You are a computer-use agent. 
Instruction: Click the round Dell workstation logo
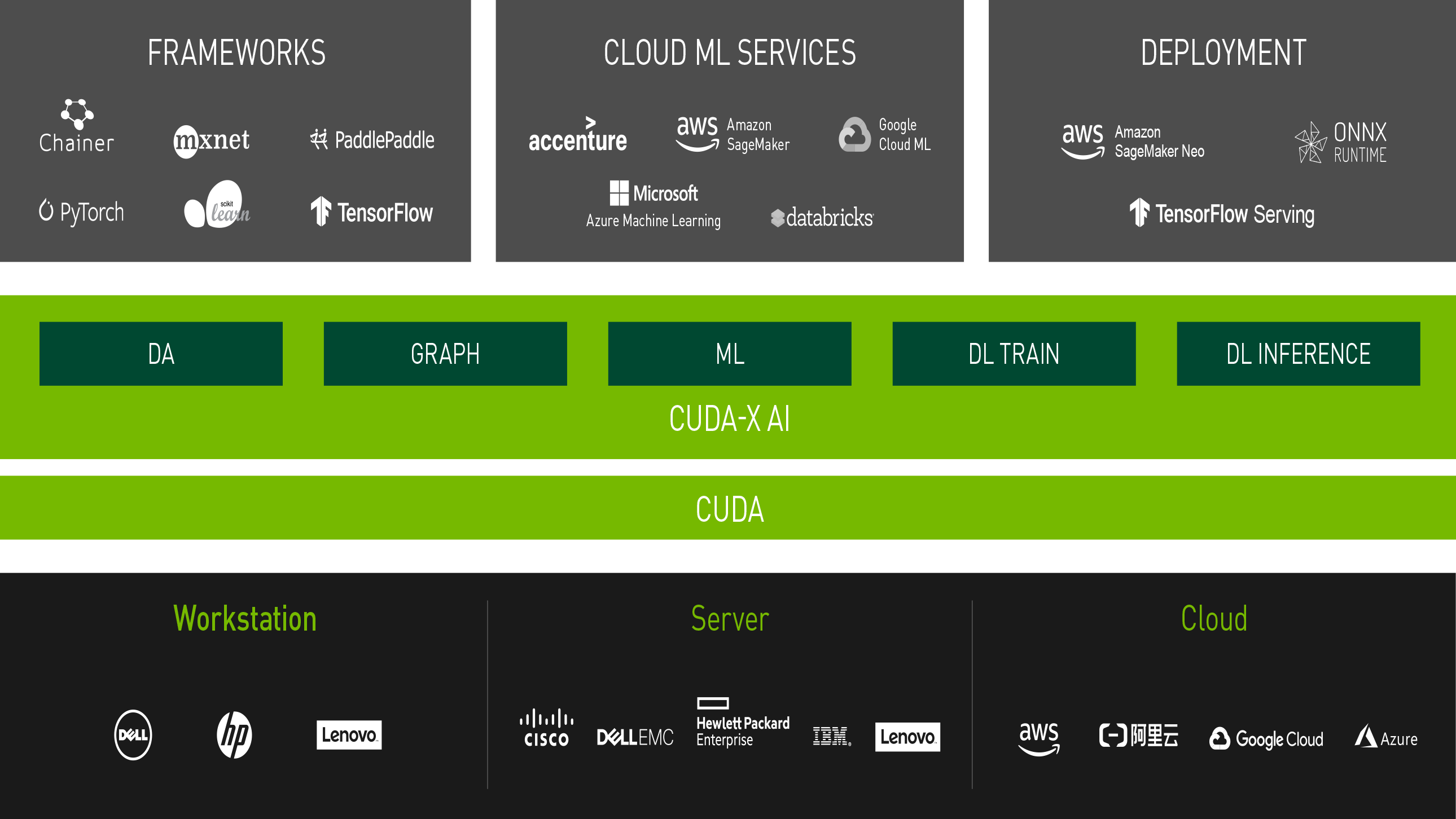(133, 734)
